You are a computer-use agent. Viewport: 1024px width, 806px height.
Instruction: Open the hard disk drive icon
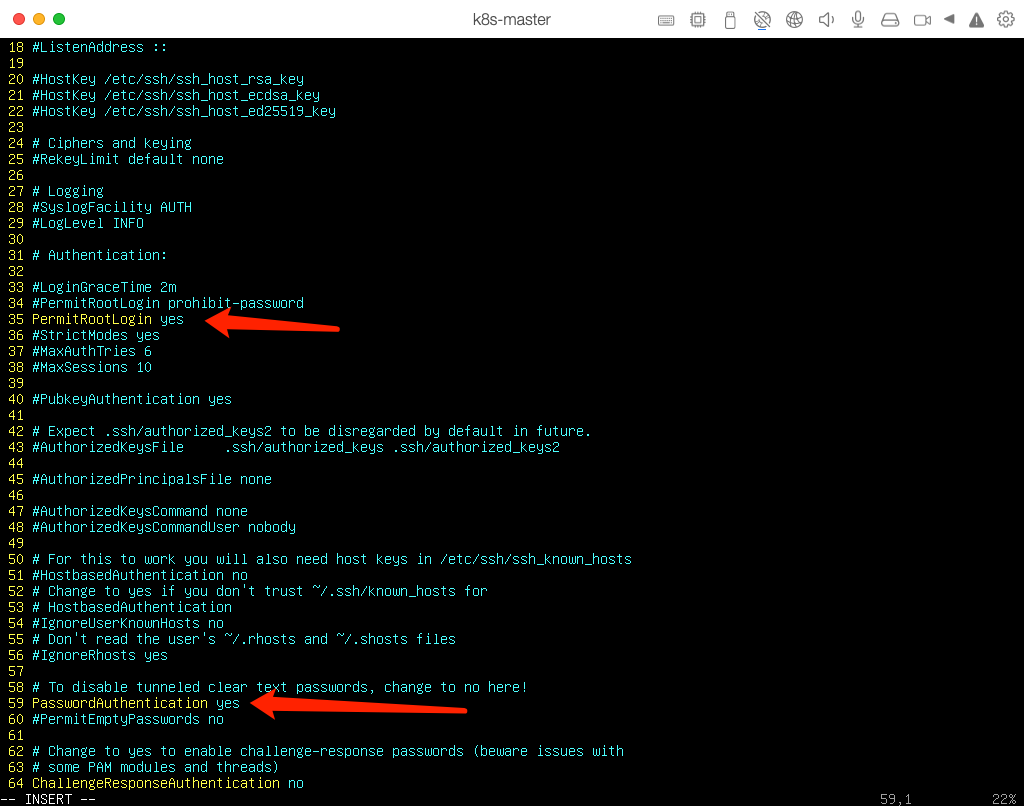click(x=890, y=20)
